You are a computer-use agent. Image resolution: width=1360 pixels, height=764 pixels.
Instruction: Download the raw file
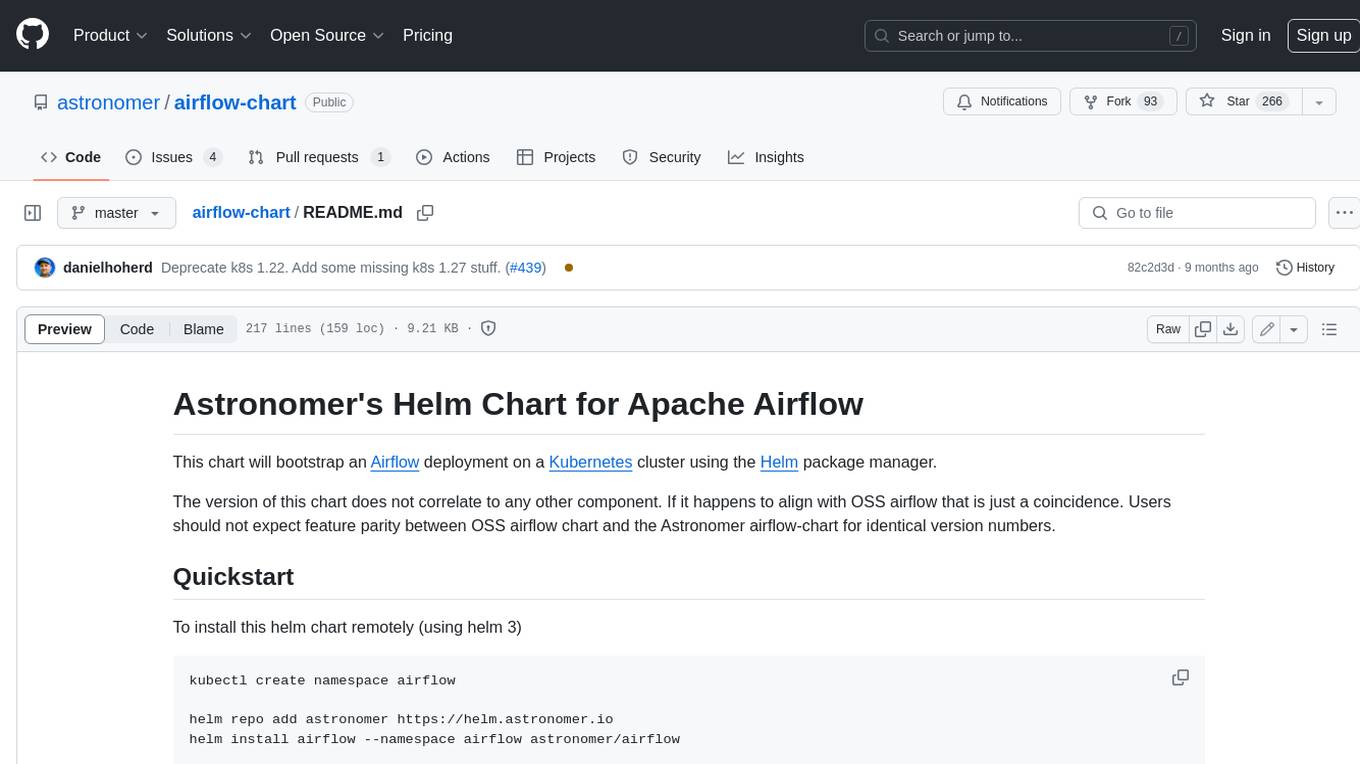(1231, 329)
